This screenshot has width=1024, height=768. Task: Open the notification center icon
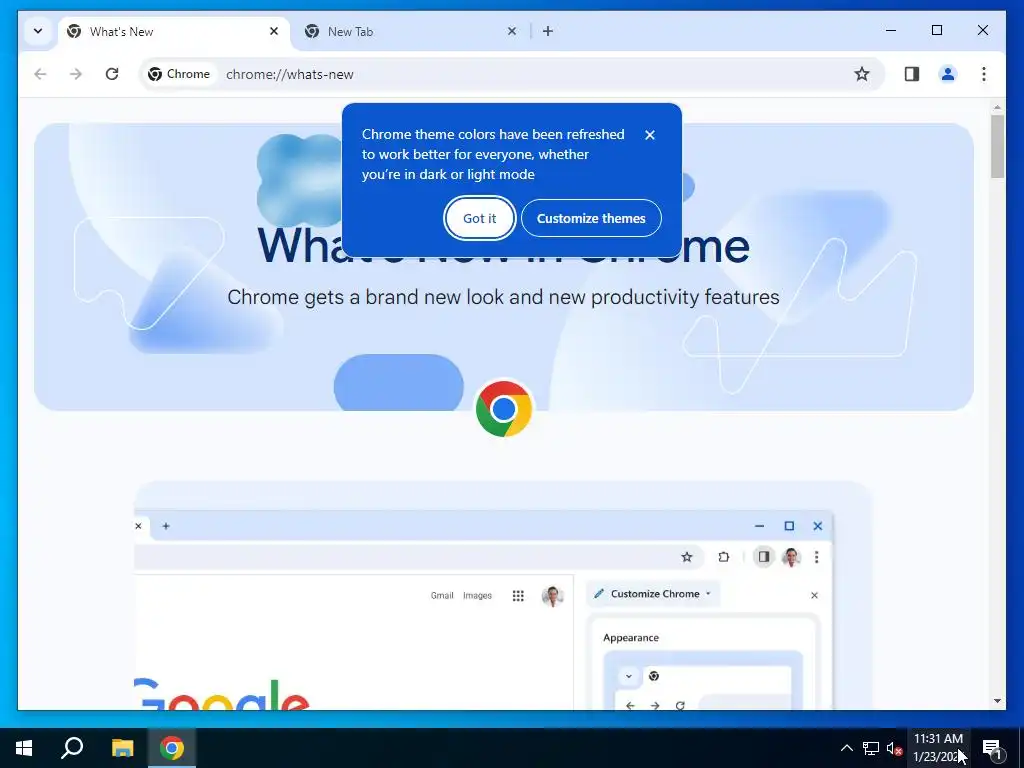[x=992, y=748]
